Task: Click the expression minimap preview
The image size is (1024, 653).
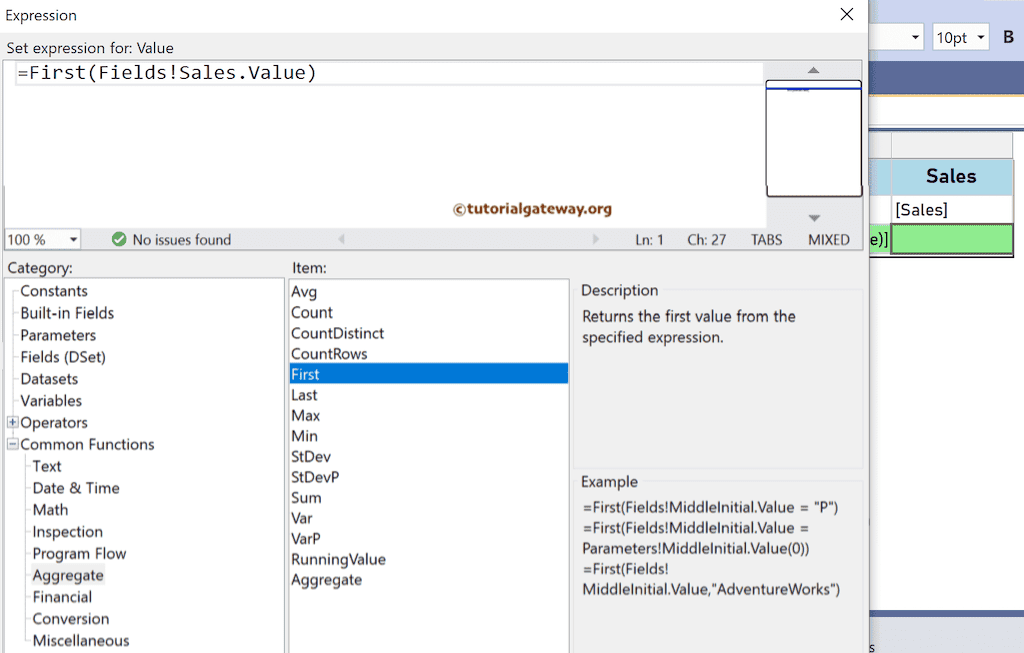Action: pyautogui.click(x=813, y=140)
